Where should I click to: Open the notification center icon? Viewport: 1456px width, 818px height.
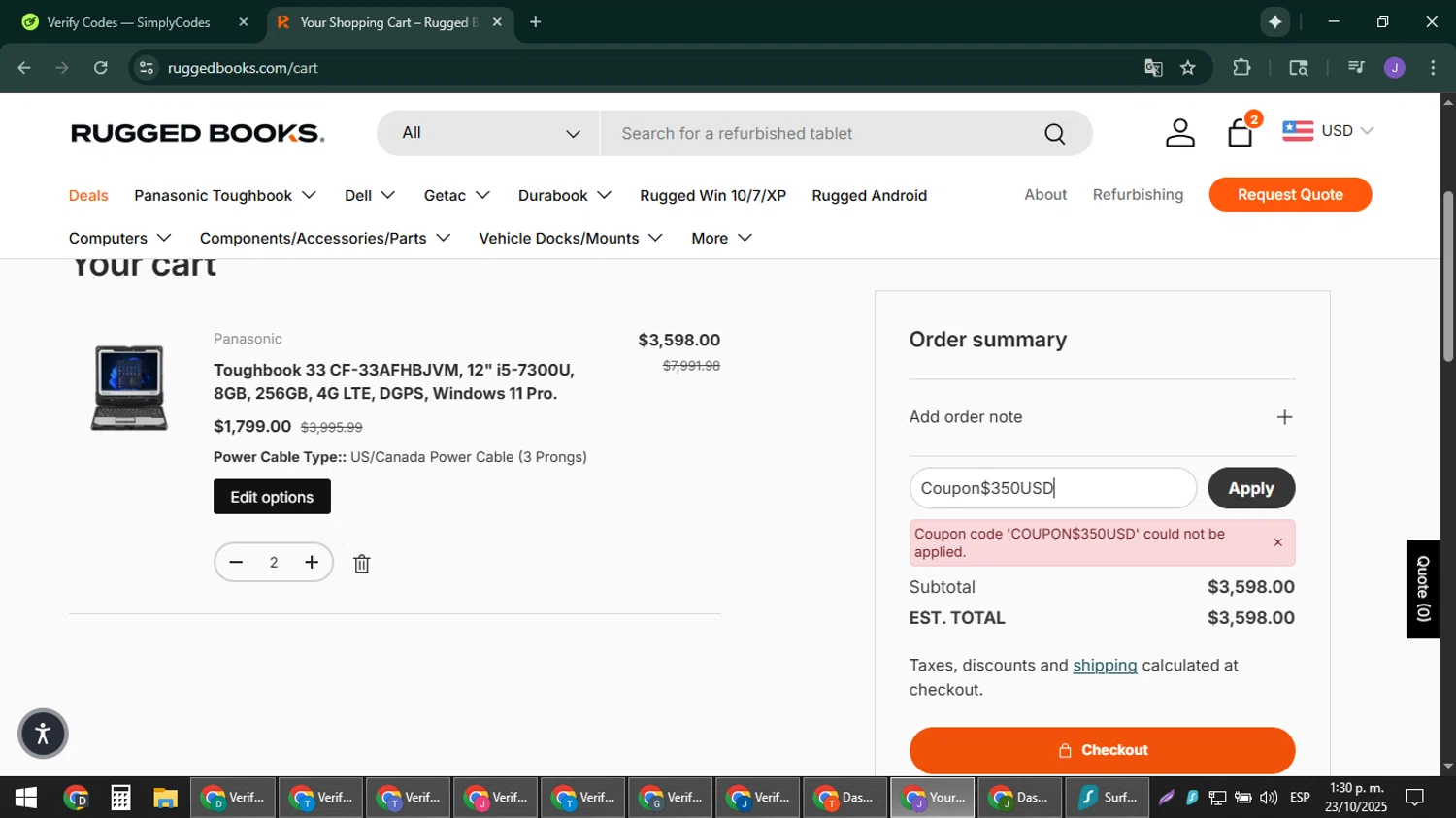pos(1416,798)
